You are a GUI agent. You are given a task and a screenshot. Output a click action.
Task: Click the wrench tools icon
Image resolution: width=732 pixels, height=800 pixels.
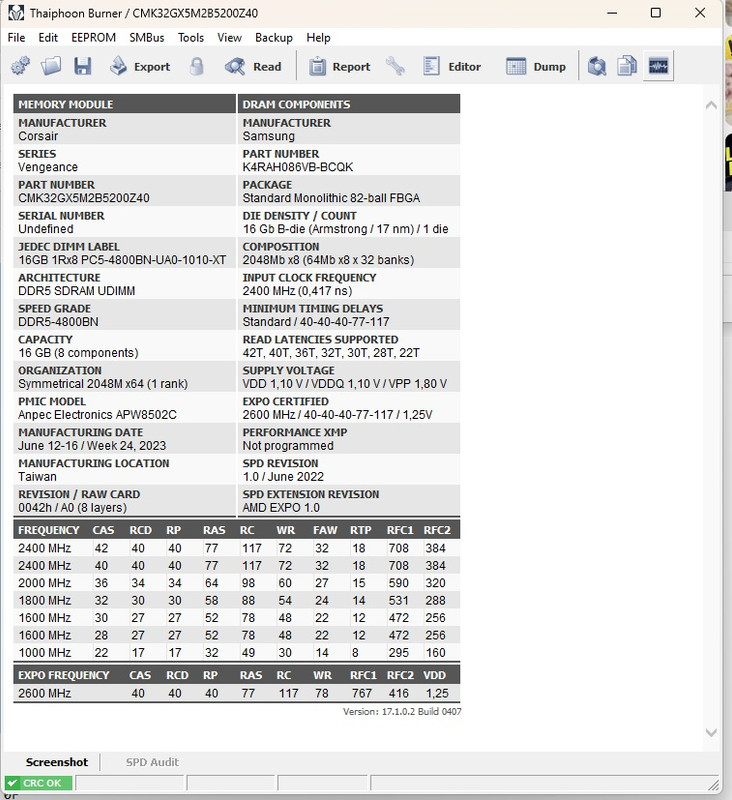[395, 66]
